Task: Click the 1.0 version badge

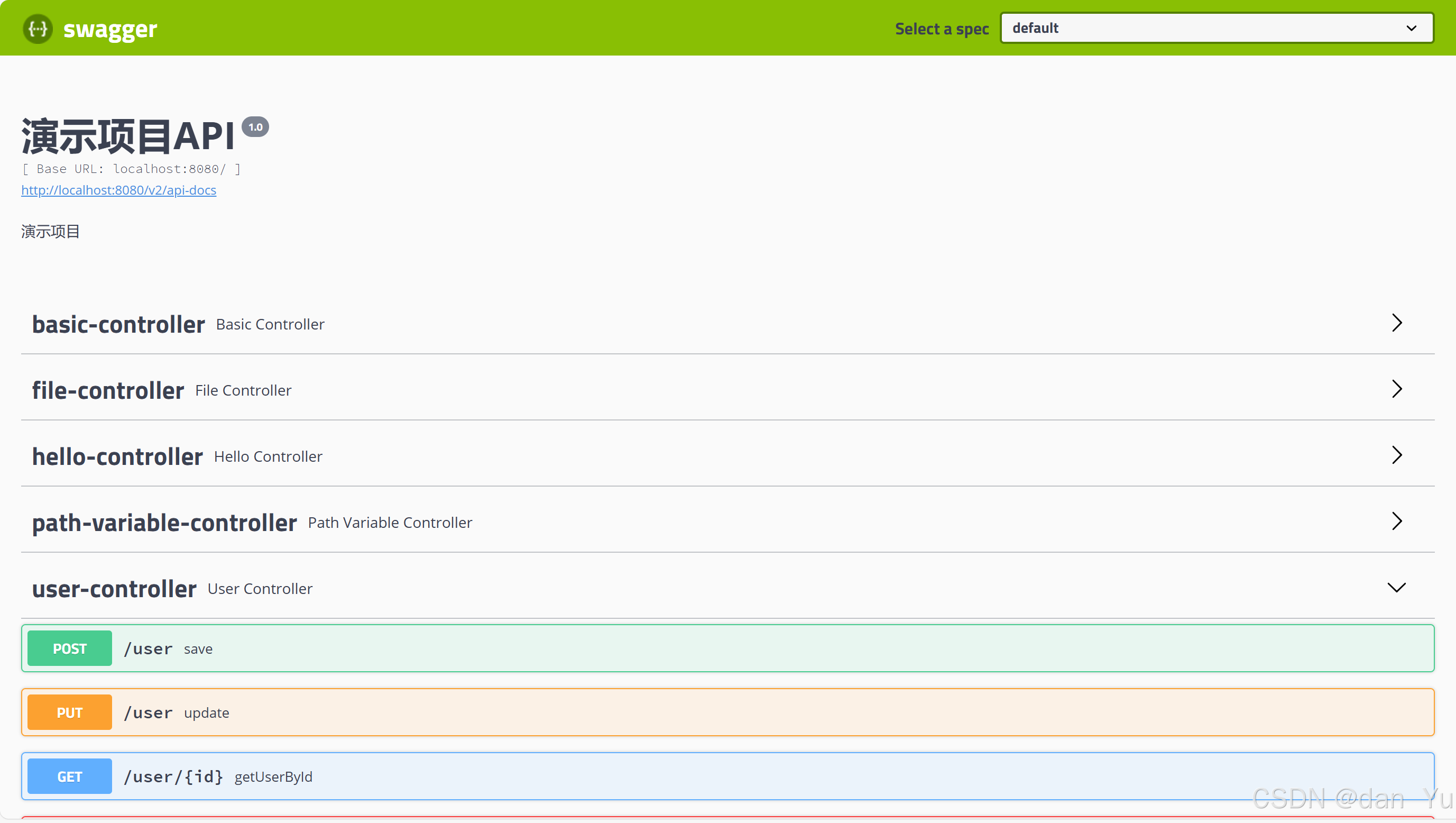Action: pos(255,126)
